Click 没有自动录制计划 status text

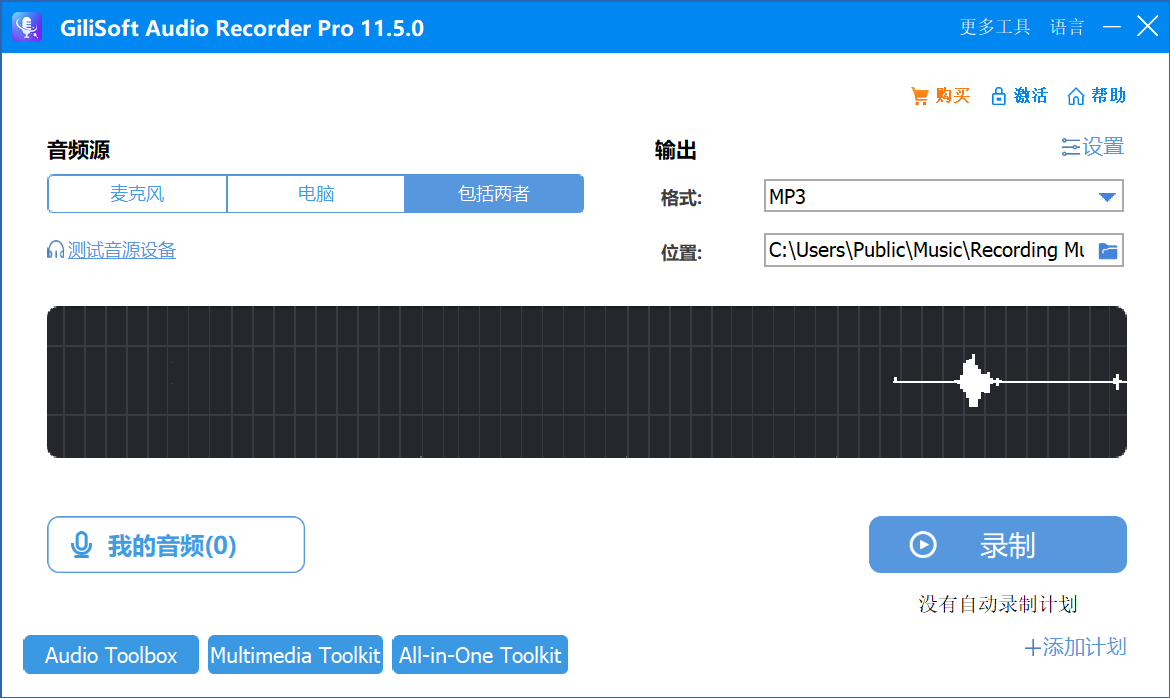pos(998,604)
